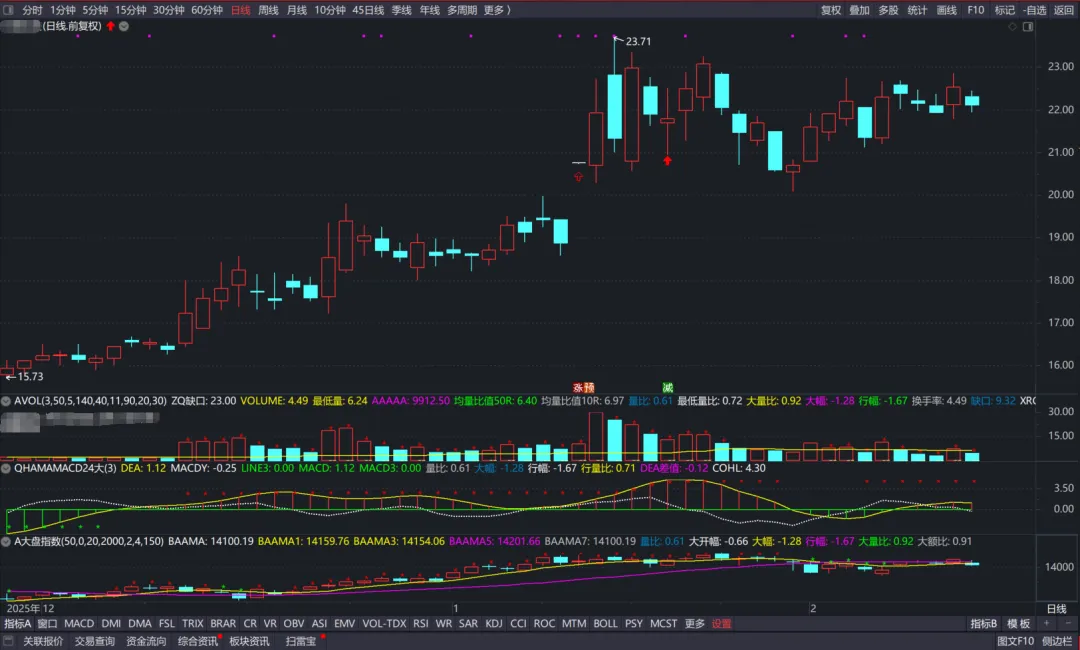Apply the KDJ indicator
The image size is (1080, 650).
[x=494, y=623]
